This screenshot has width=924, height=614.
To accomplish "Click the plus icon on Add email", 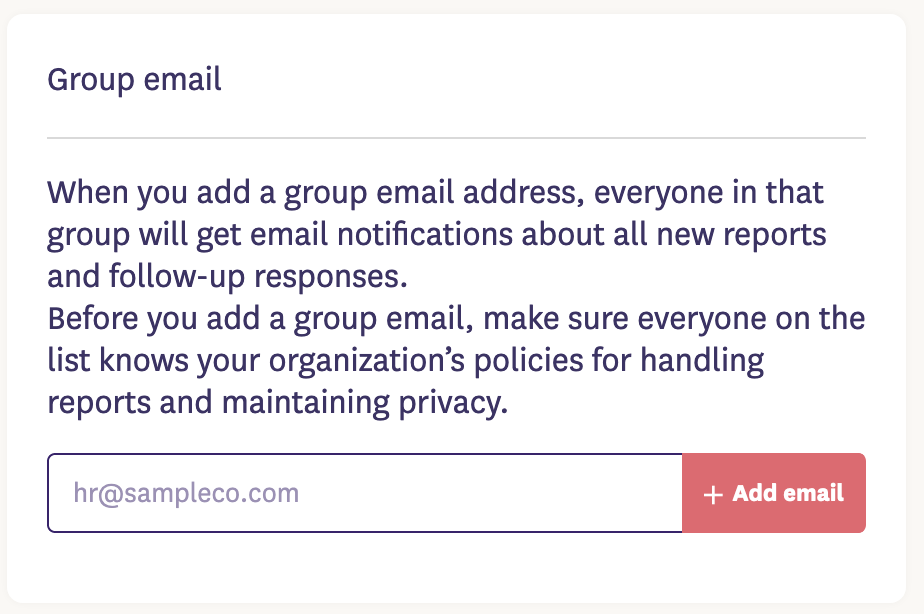I will click(x=713, y=495).
